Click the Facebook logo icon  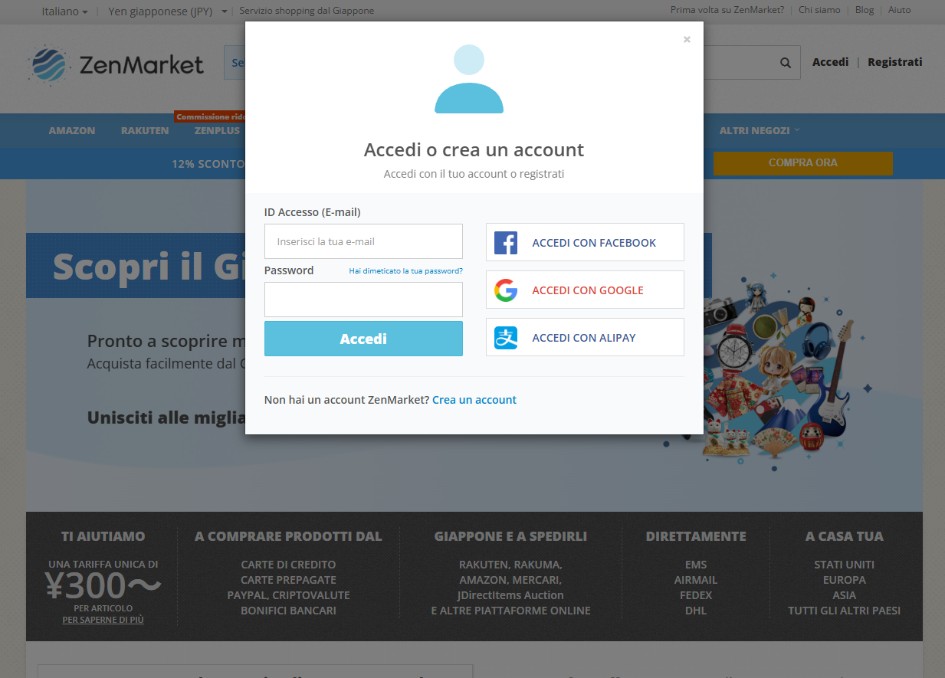click(506, 243)
